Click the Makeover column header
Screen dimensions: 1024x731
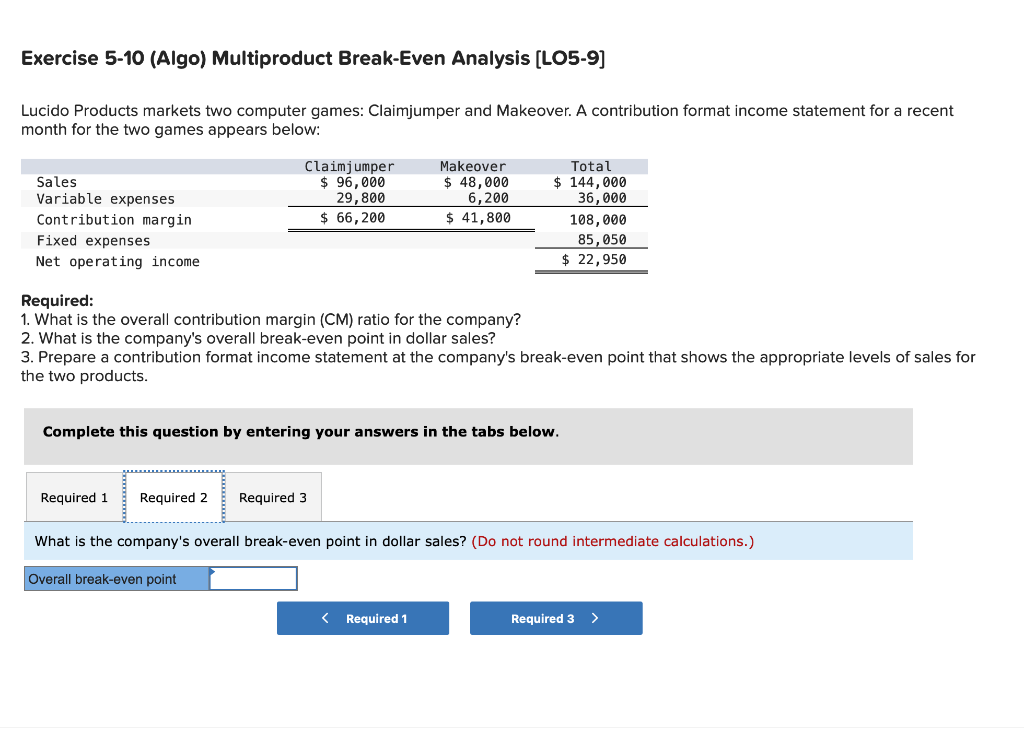[473, 165]
